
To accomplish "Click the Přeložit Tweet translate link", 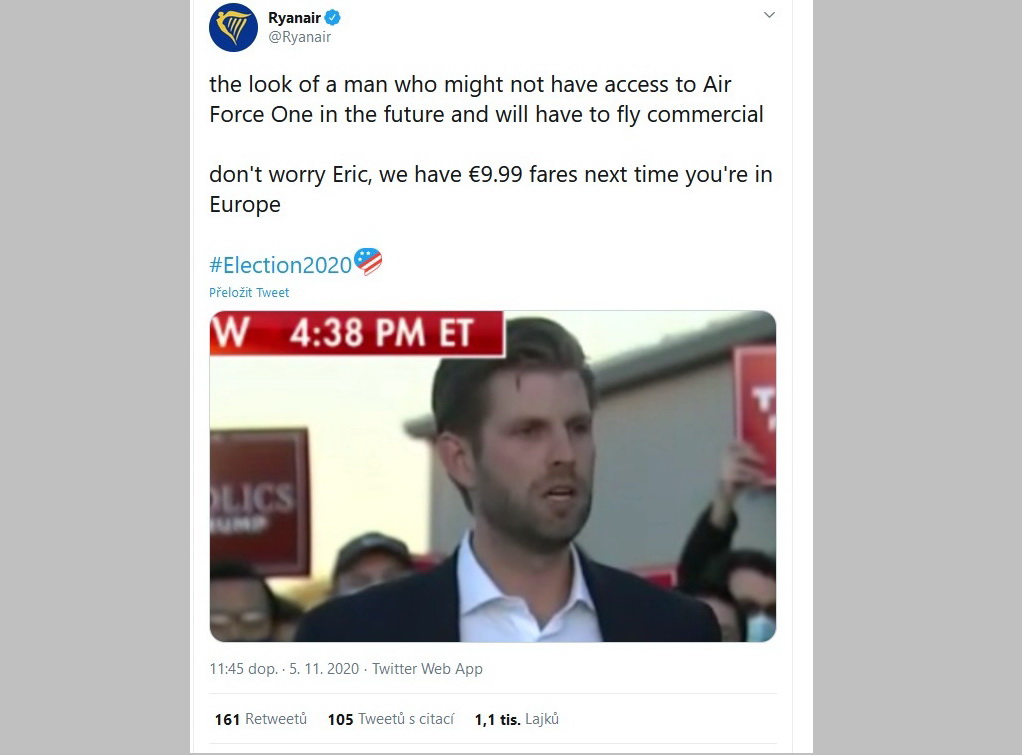I will pyautogui.click(x=249, y=293).
